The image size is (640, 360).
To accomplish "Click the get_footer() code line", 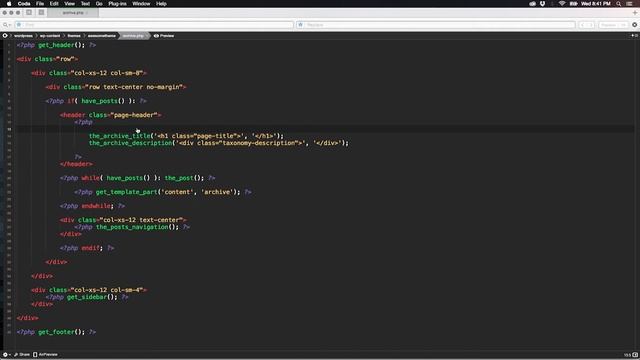I will click(x=56, y=332).
